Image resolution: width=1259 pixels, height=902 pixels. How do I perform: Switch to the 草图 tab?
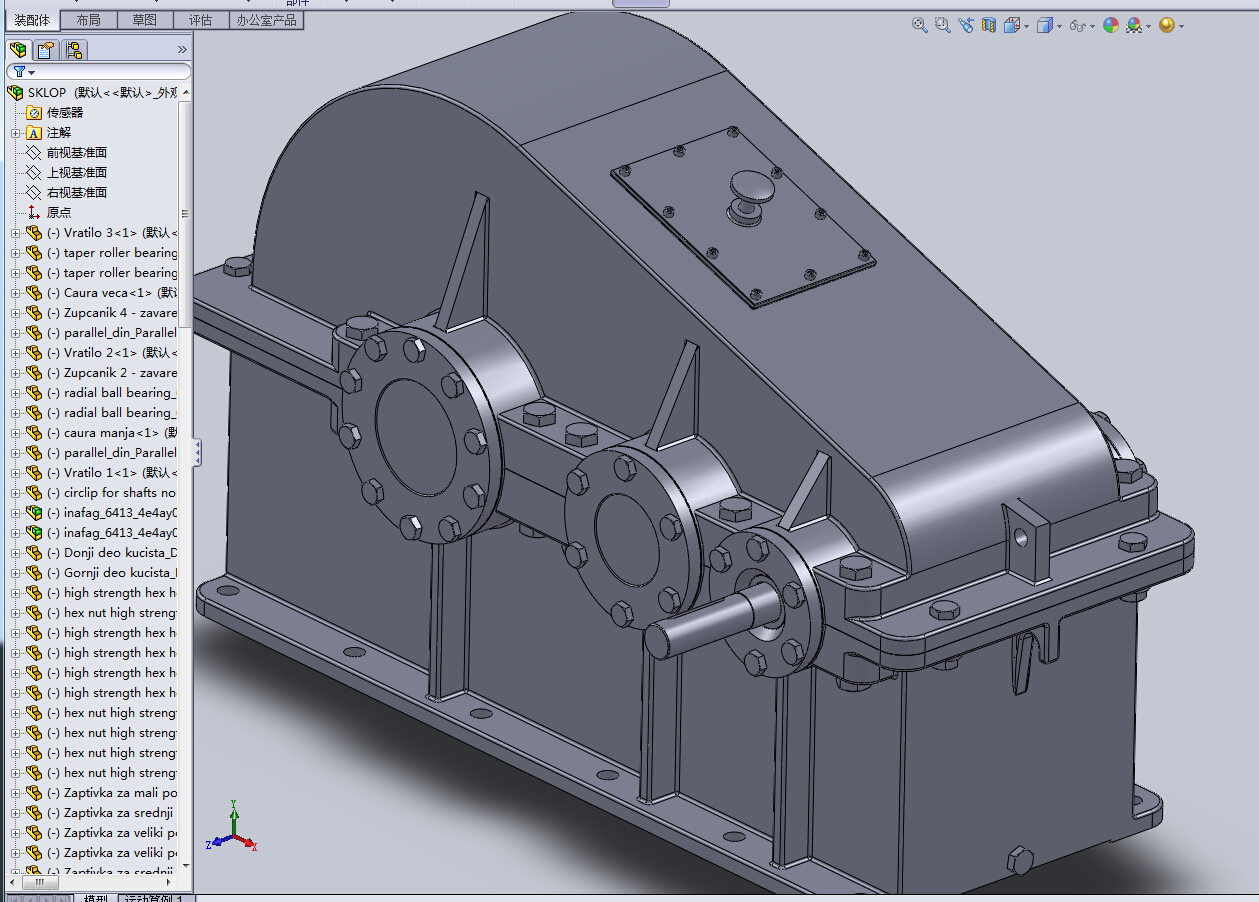pyautogui.click(x=145, y=20)
